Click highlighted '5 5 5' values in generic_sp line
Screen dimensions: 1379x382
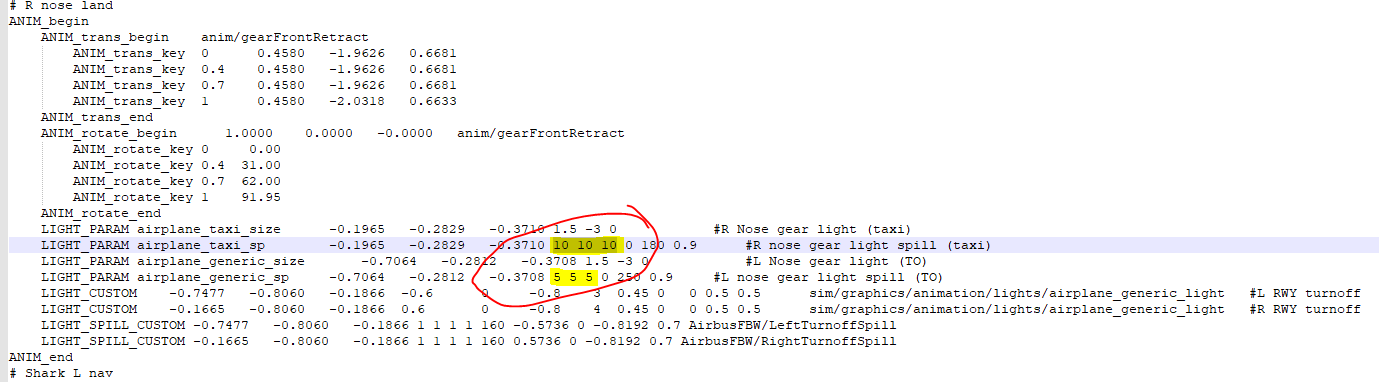[x=574, y=277]
